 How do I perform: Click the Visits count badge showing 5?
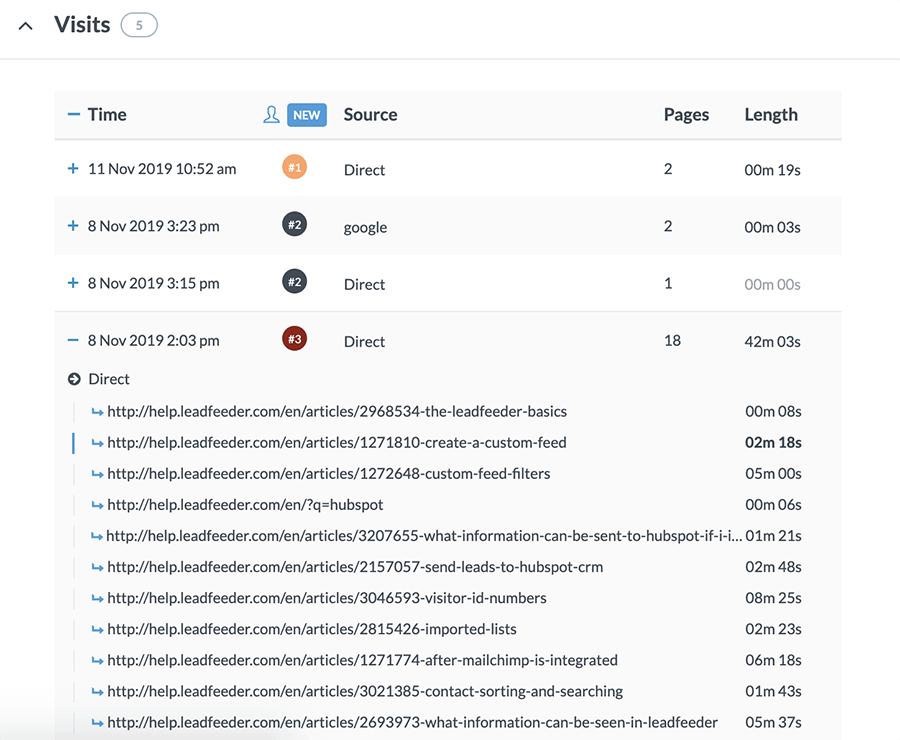click(139, 25)
